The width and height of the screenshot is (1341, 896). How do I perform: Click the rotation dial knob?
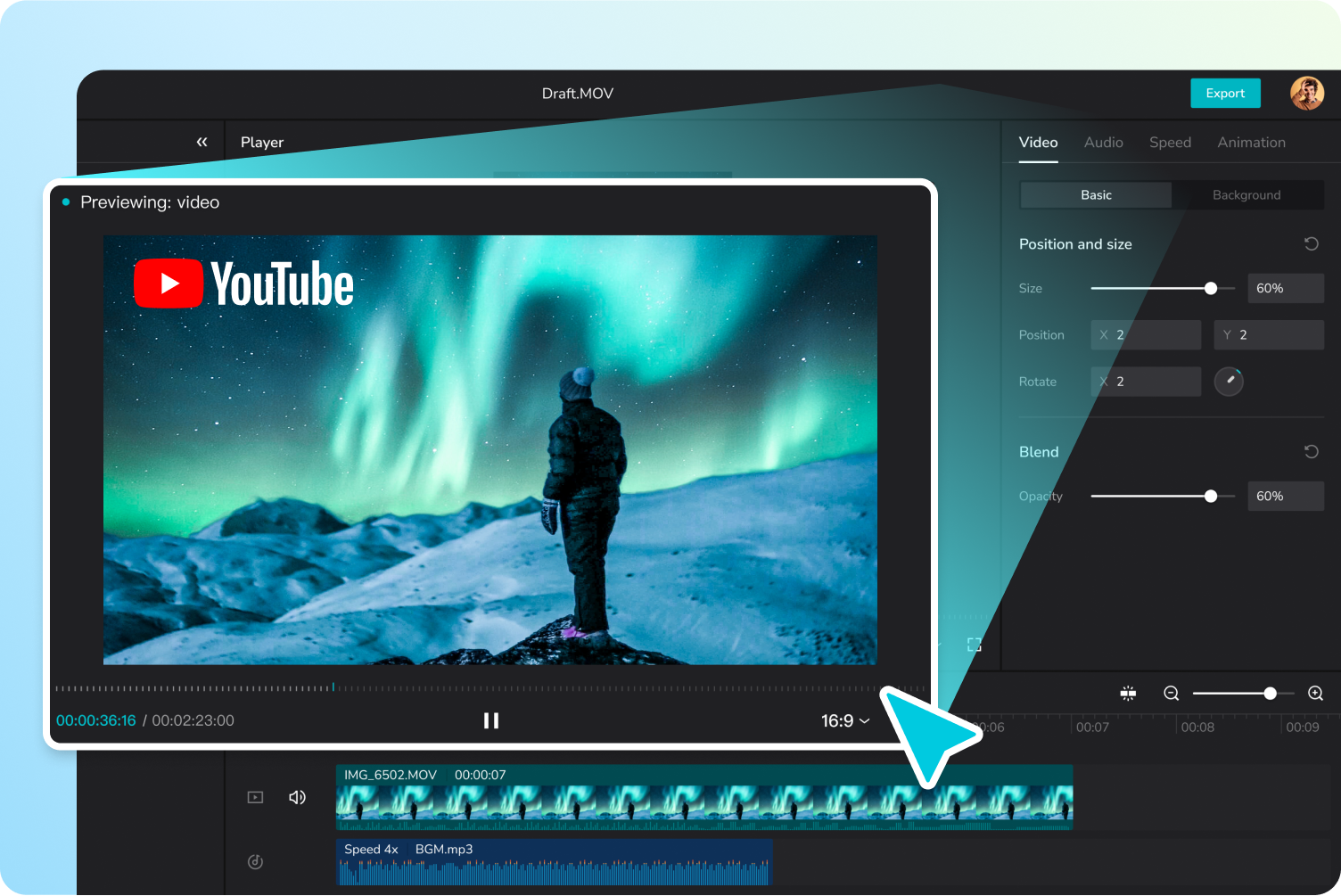tap(1229, 381)
